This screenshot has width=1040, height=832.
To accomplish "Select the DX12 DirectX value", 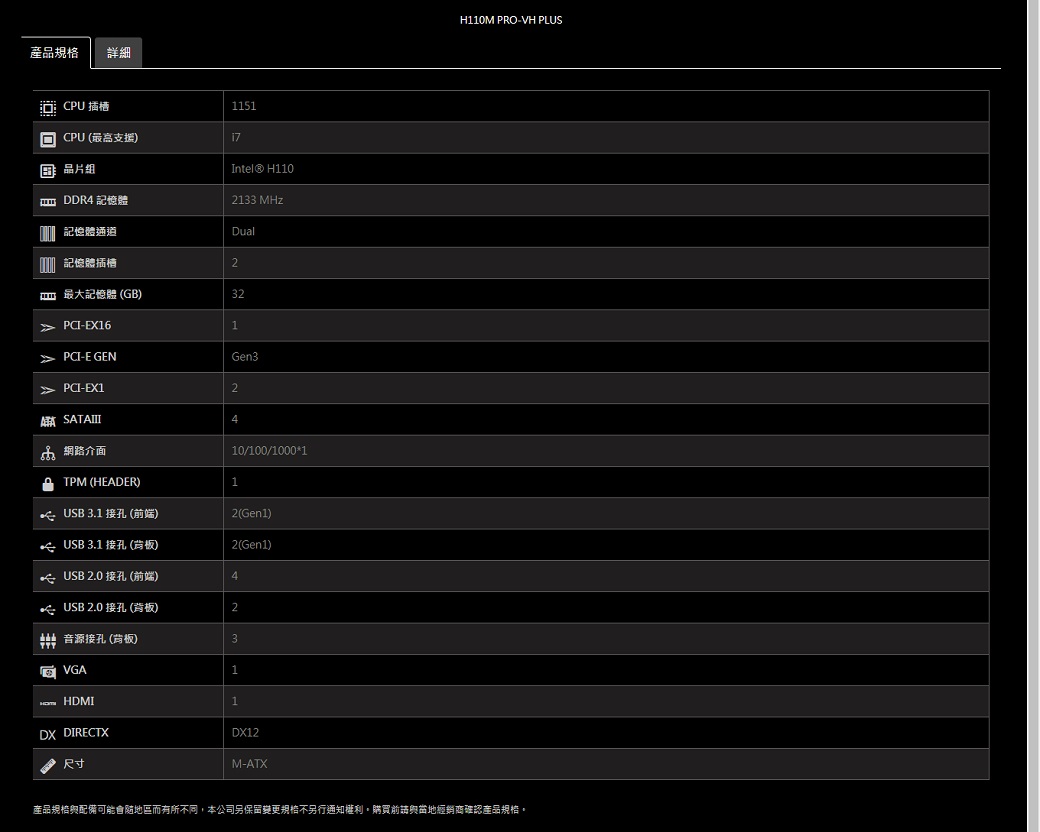I will point(245,732).
